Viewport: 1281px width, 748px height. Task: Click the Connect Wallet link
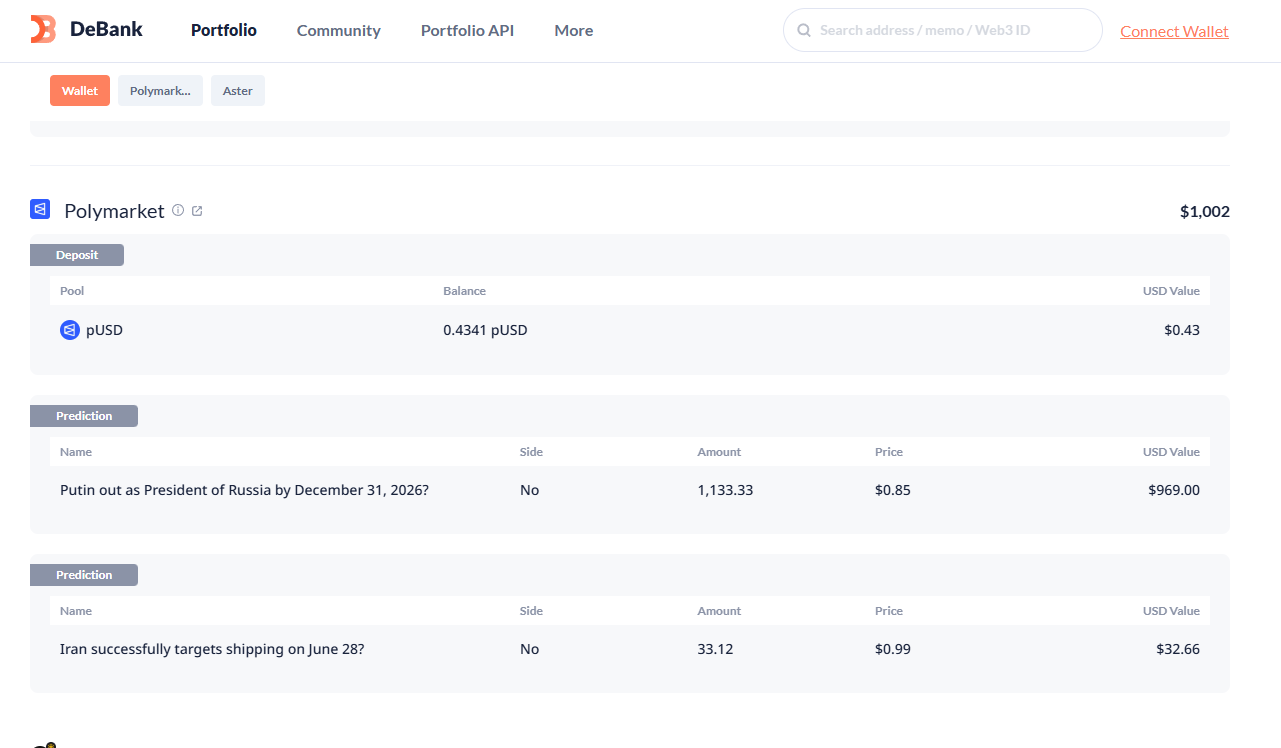(1174, 31)
